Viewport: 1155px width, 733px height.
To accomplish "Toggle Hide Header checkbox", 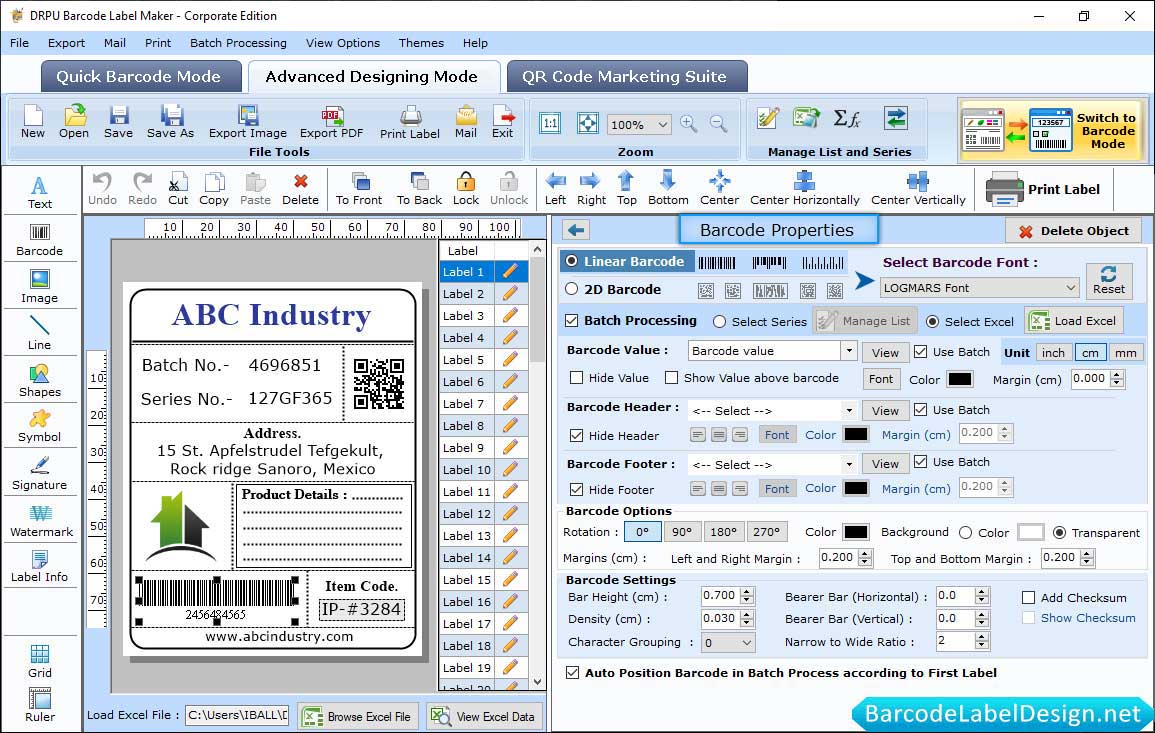I will pyautogui.click(x=577, y=435).
